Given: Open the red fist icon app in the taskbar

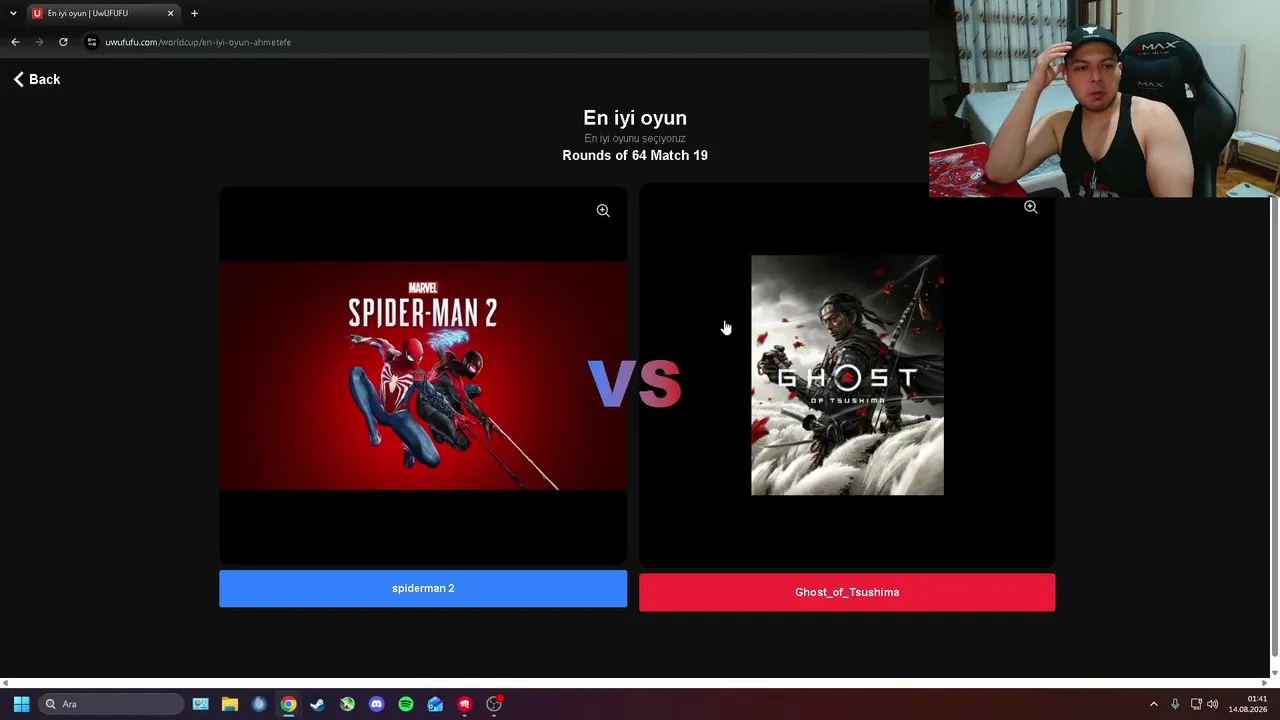Looking at the screenshot, I should [464, 704].
